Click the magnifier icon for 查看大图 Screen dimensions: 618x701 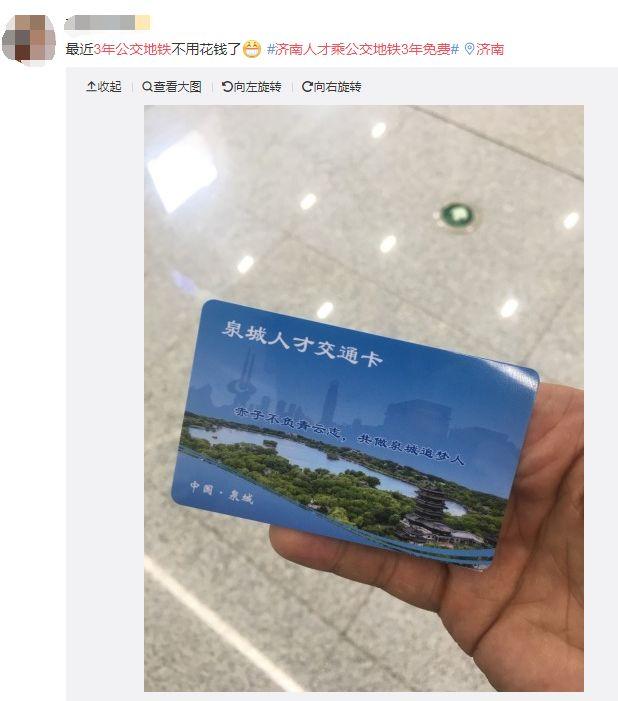click(x=147, y=87)
